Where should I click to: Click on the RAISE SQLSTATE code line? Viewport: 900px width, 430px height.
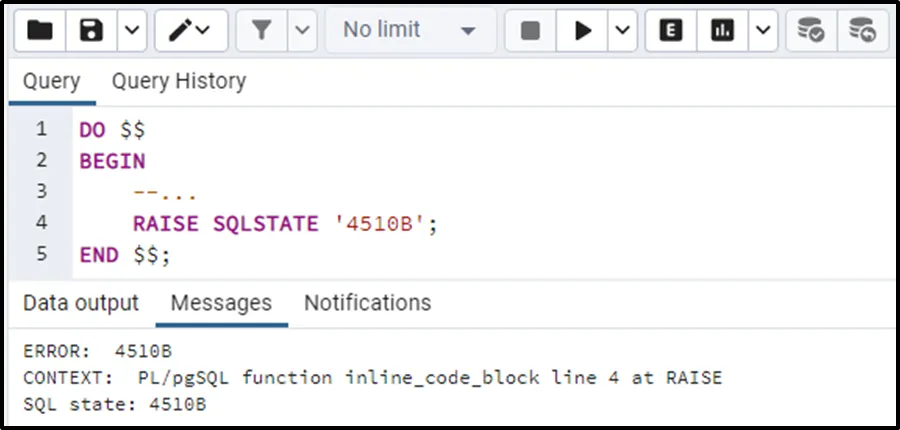pyautogui.click(x=285, y=223)
